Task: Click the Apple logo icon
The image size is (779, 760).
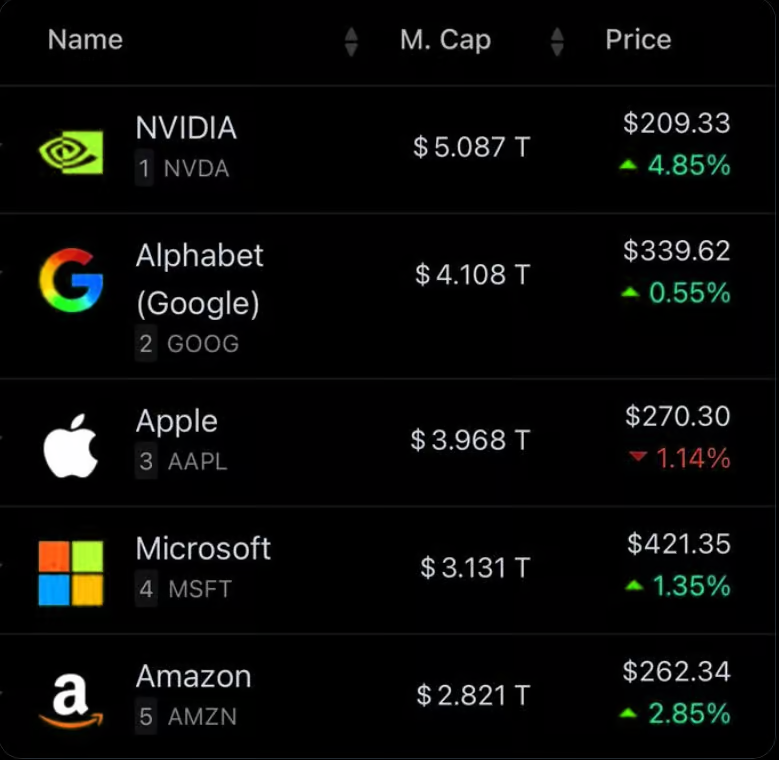Action: point(70,445)
